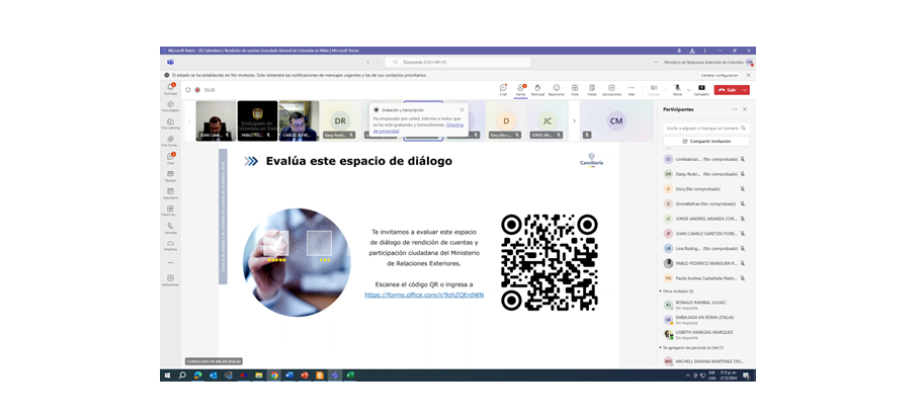Open the Windows Start menu
Screen dimensions: 920x420
pyautogui.click(x=167, y=375)
